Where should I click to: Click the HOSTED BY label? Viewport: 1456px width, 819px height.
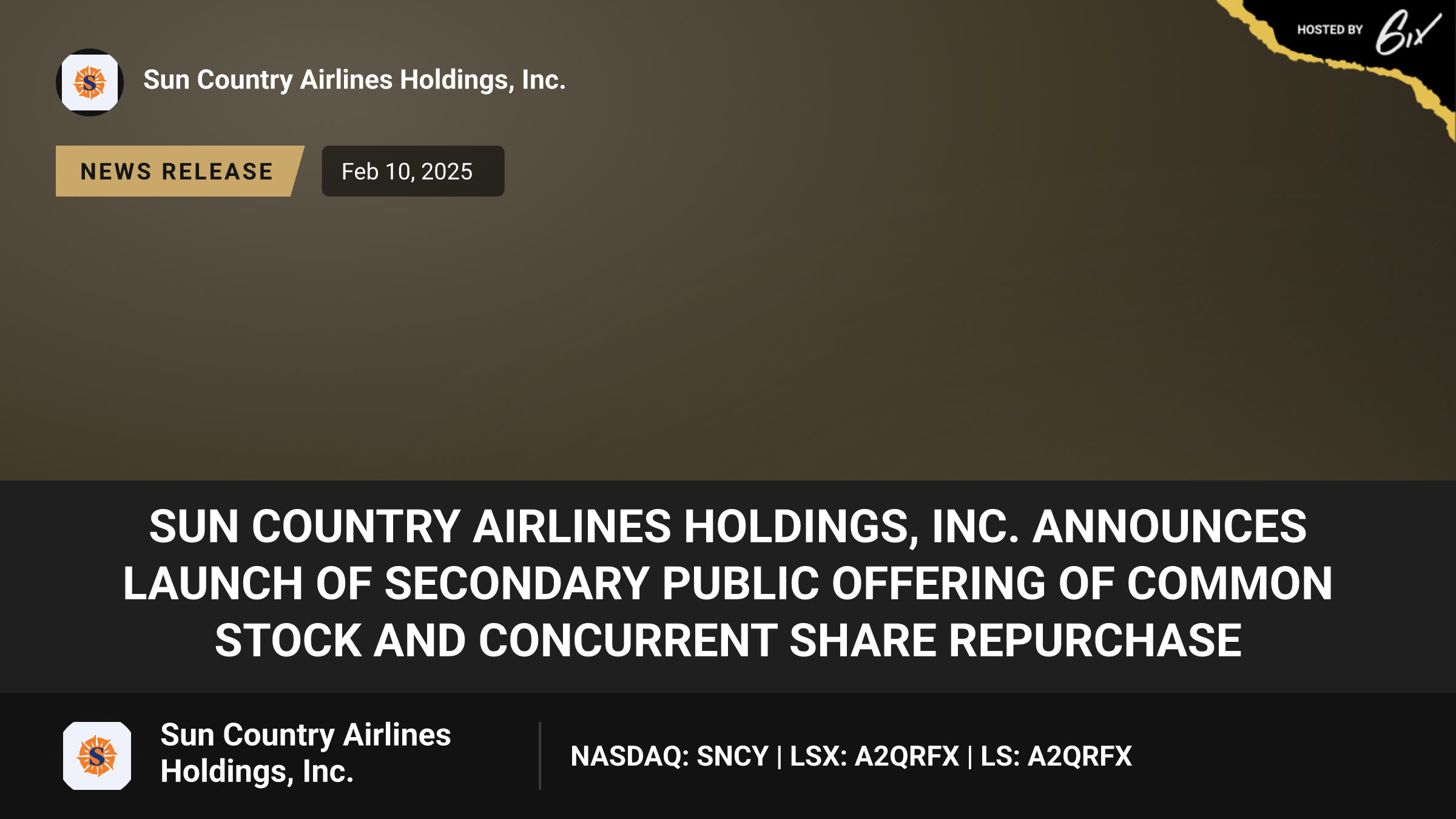[x=1330, y=30]
